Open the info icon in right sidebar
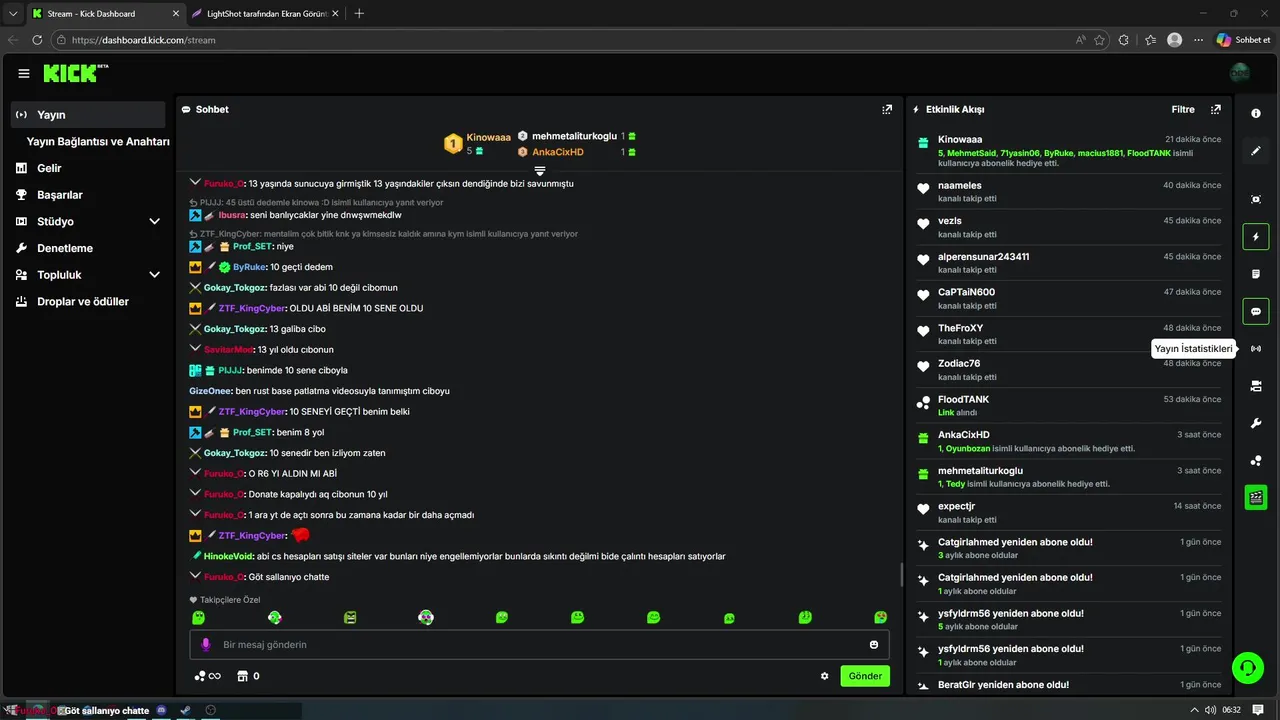 click(1256, 114)
